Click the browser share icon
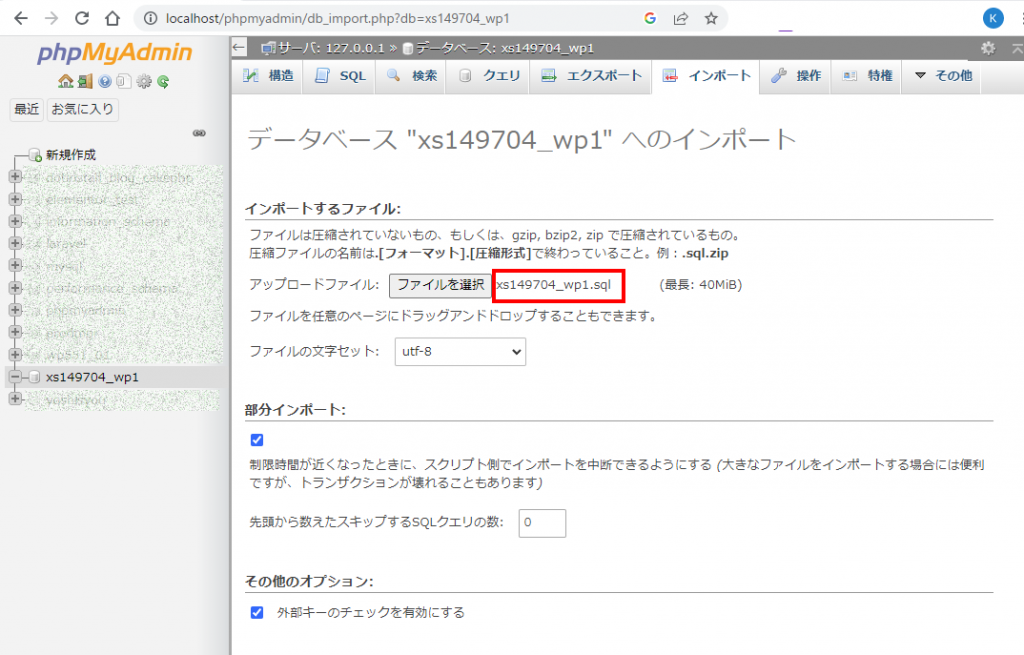 point(681,18)
